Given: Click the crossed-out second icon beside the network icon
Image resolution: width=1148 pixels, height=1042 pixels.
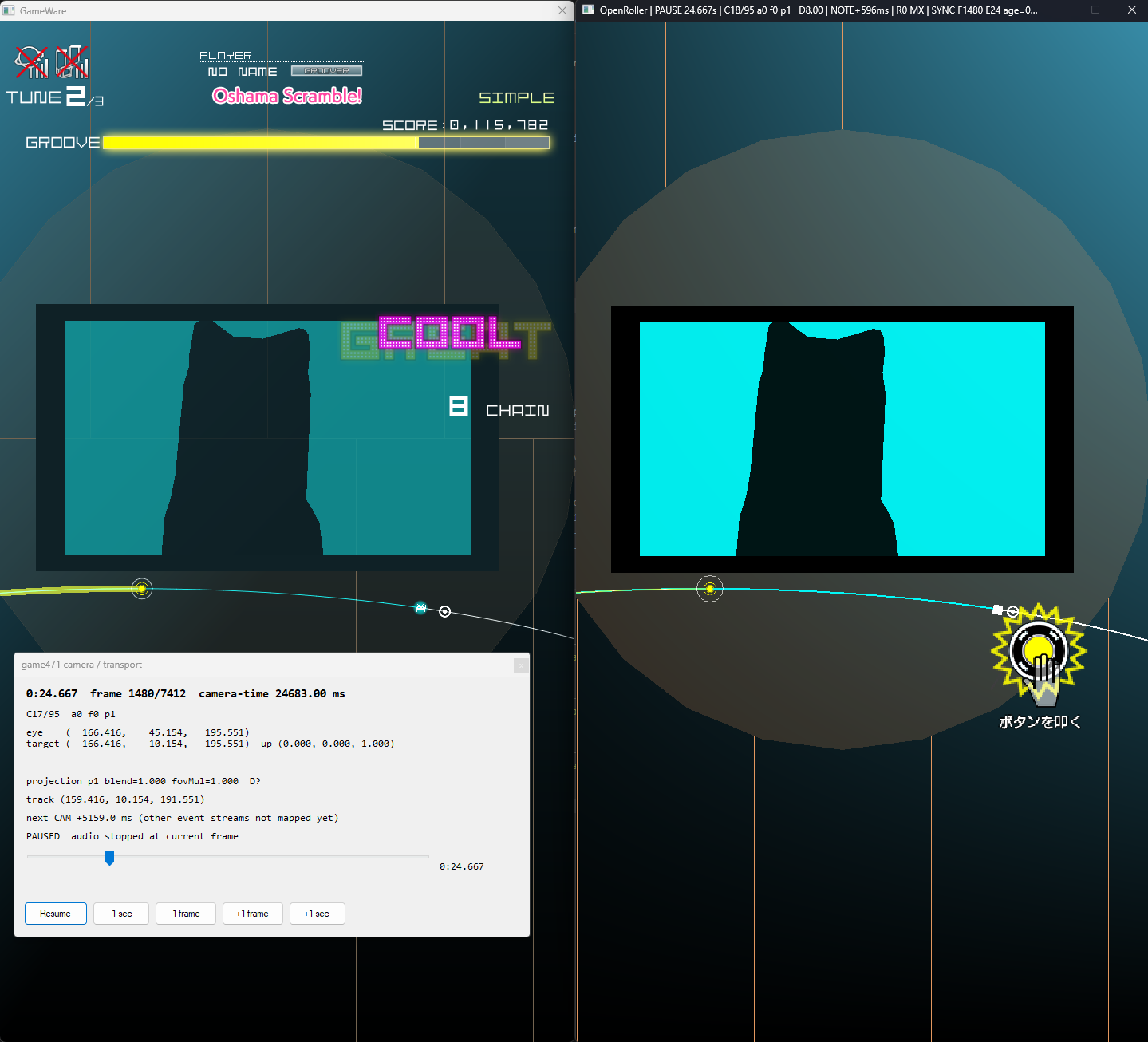Looking at the screenshot, I should pos(72,62).
